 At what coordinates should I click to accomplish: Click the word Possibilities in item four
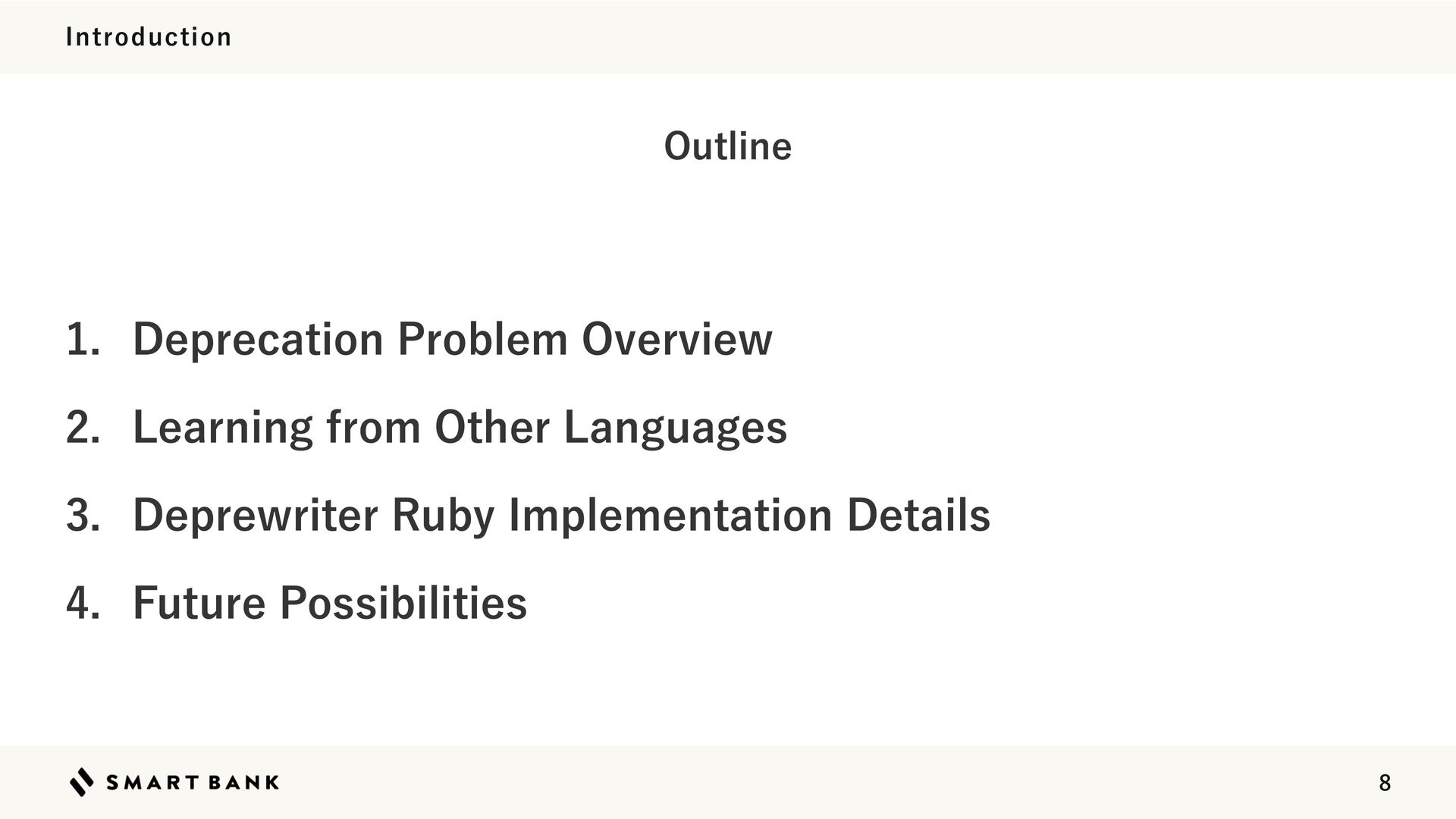[x=403, y=603]
